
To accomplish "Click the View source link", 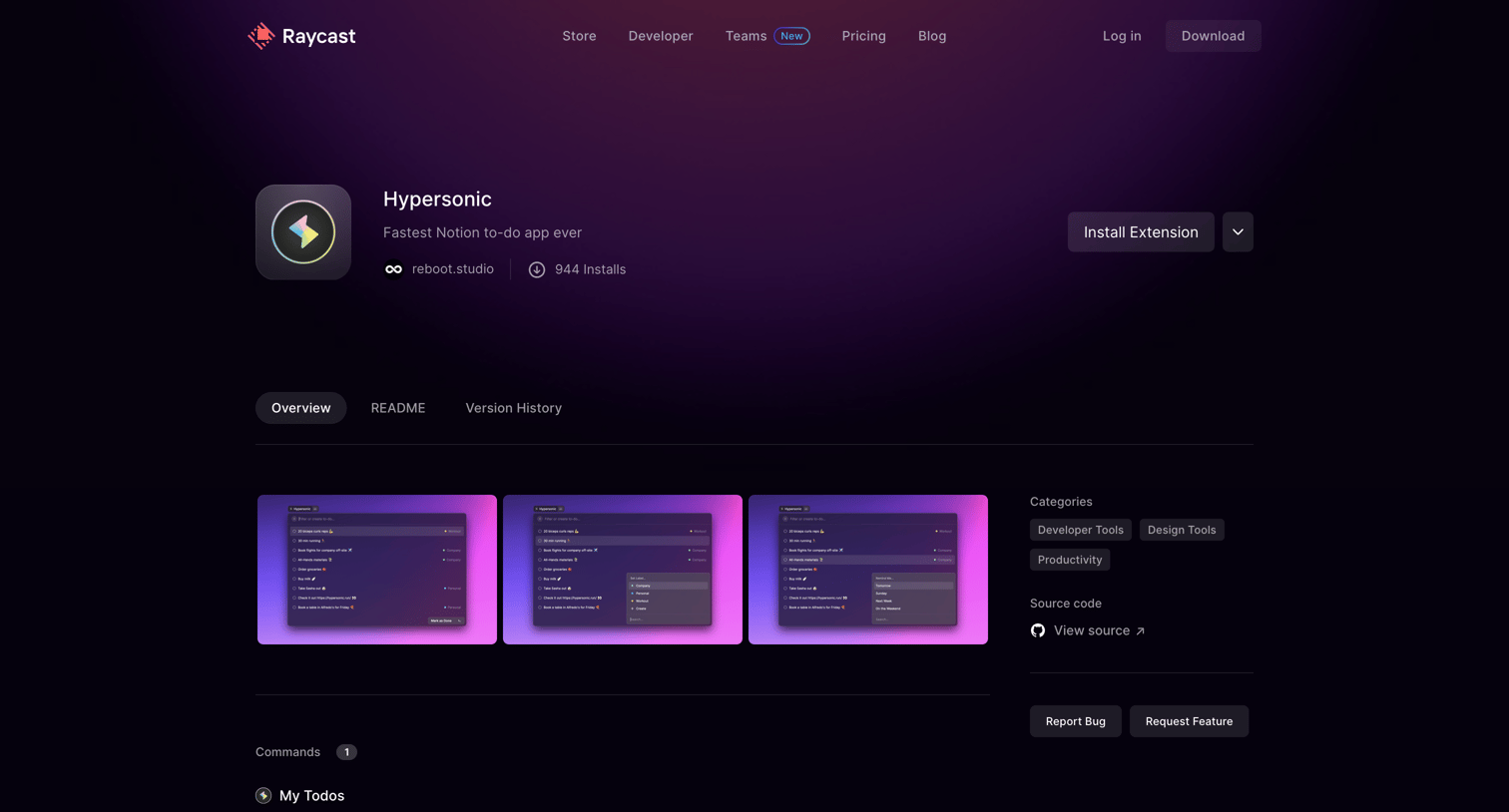I will click(1092, 630).
